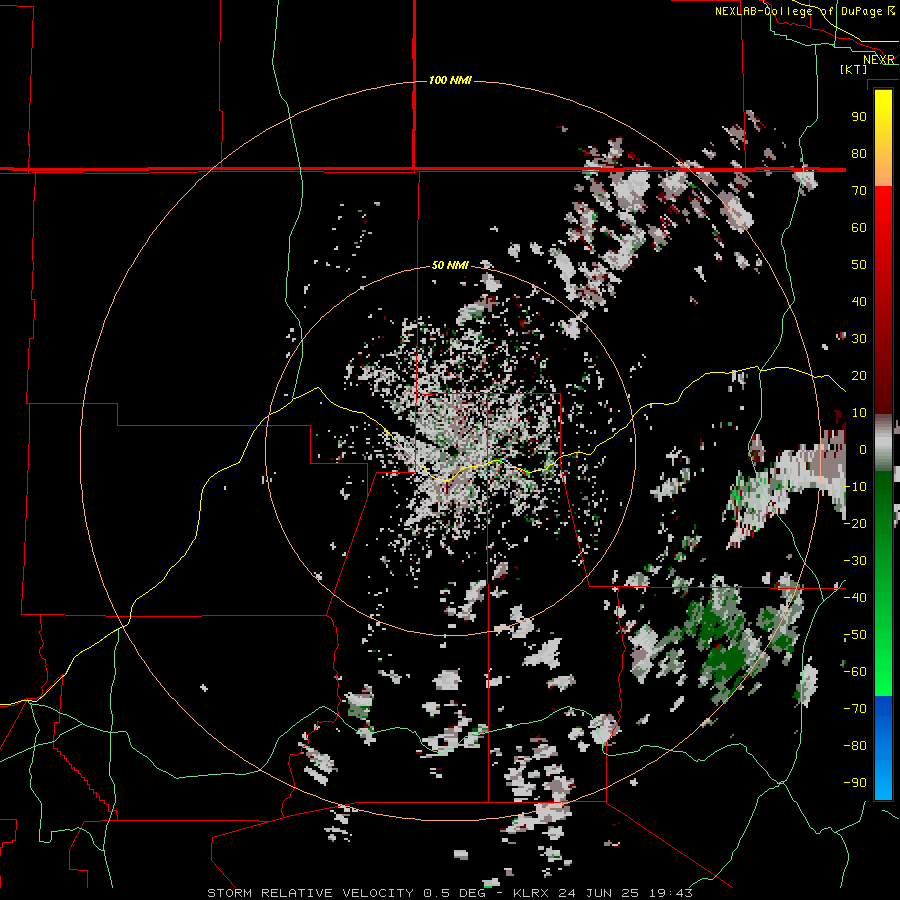The height and width of the screenshot is (900, 900).
Task: Select the -30 value on velocity scale
Action: pos(855,561)
